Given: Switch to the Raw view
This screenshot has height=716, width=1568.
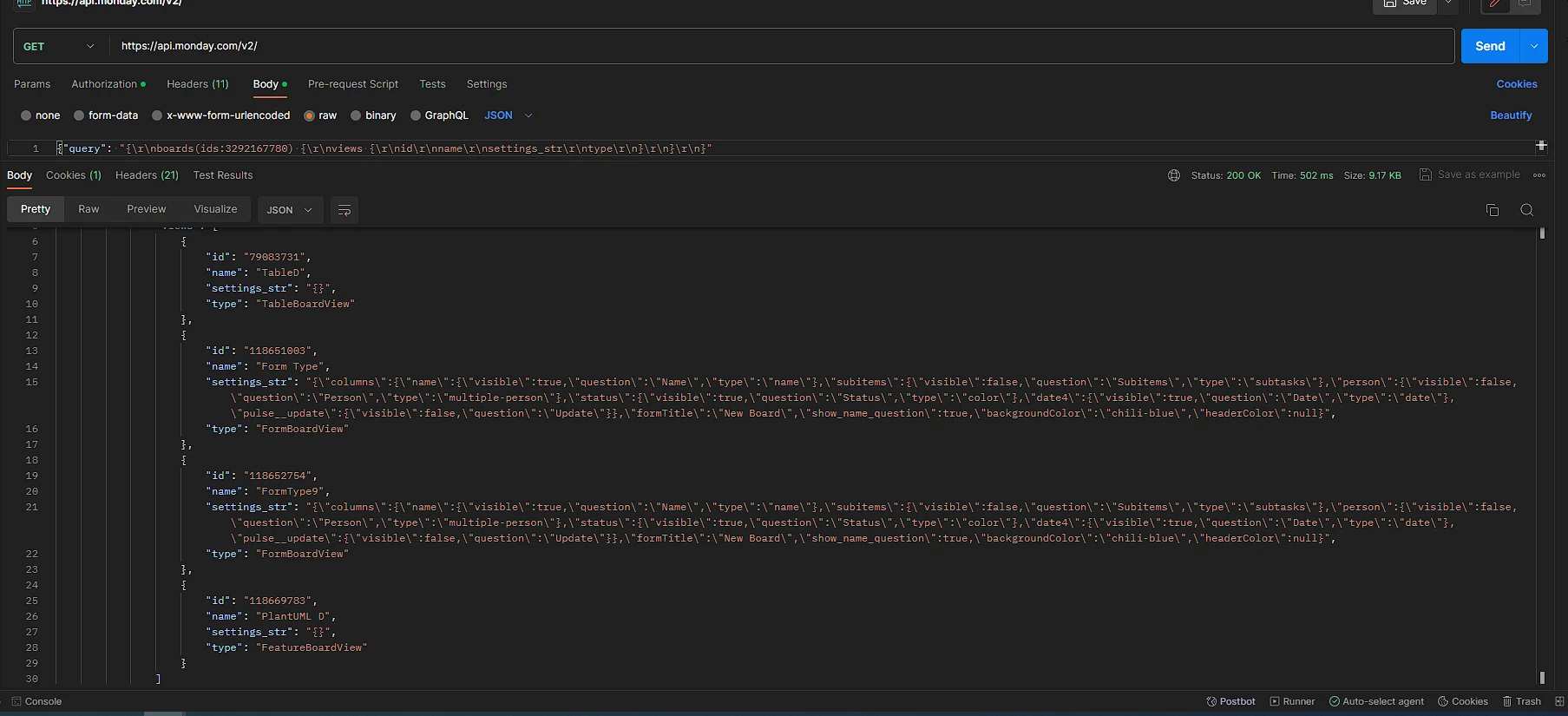Looking at the screenshot, I should (89, 209).
